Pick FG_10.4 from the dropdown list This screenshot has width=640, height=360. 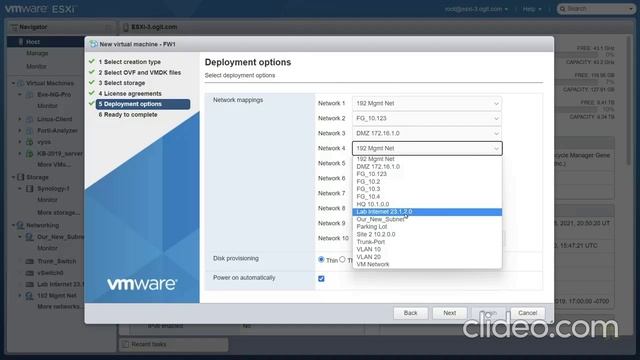[x=427, y=197]
